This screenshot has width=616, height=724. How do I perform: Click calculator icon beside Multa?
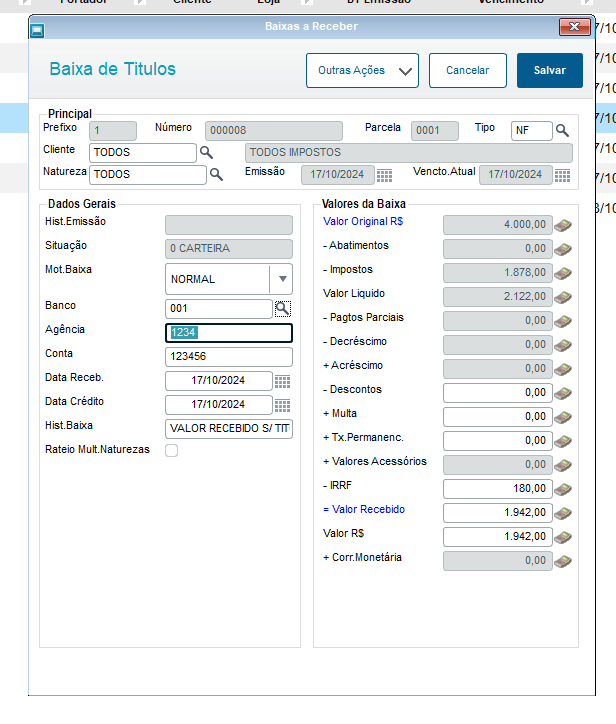pyautogui.click(x=563, y=417)
